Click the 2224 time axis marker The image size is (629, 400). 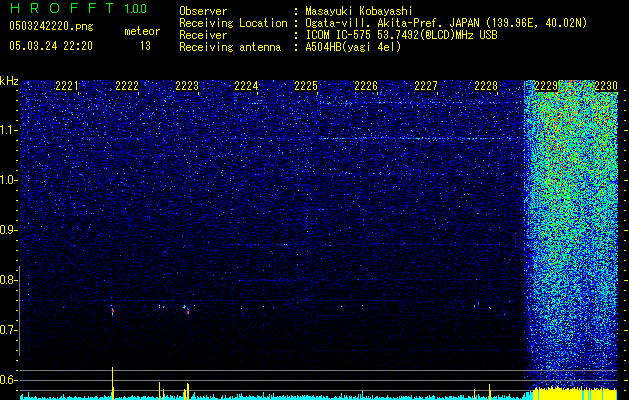246,86
